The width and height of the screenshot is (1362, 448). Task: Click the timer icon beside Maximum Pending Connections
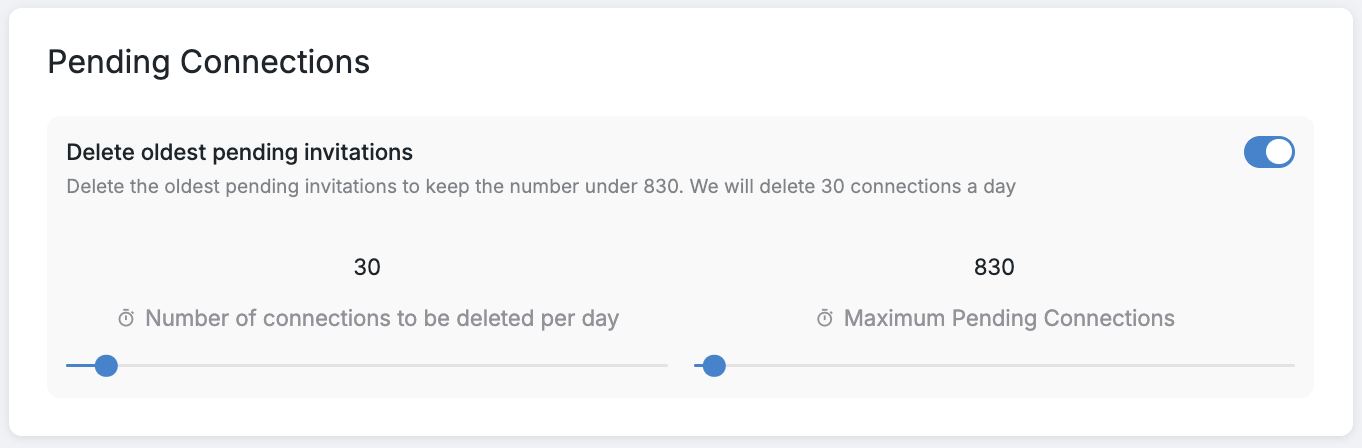(x=825, y=319)
